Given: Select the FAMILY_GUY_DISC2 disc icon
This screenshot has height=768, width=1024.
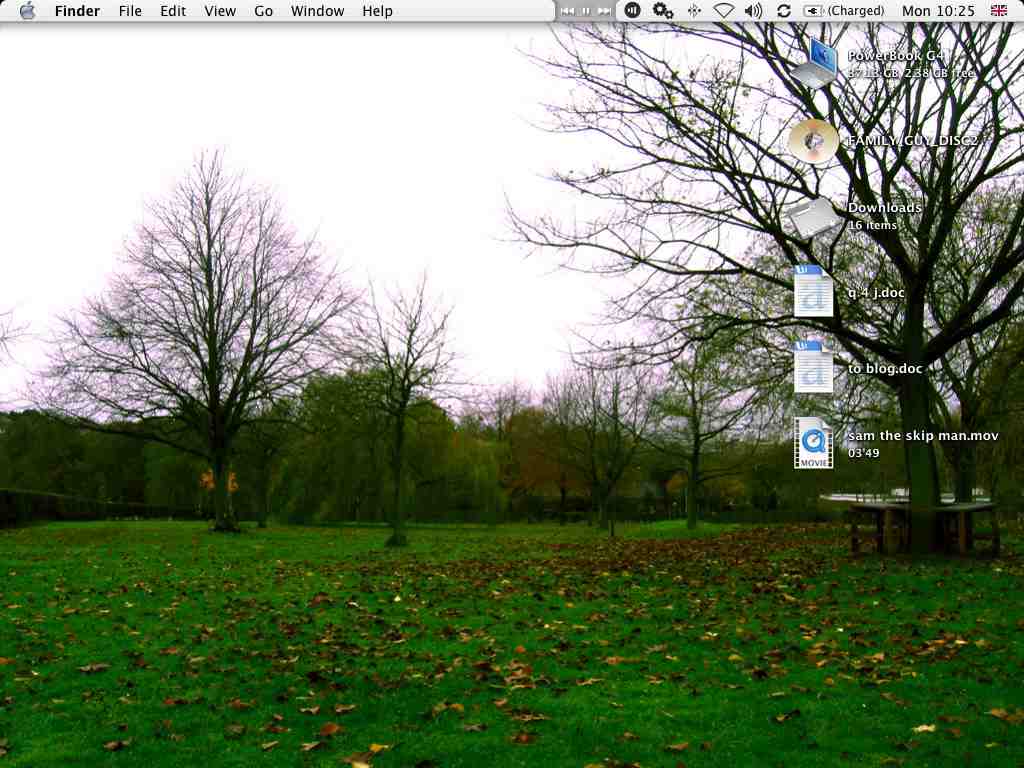Looking at the screenshot, I should [813, 141].
